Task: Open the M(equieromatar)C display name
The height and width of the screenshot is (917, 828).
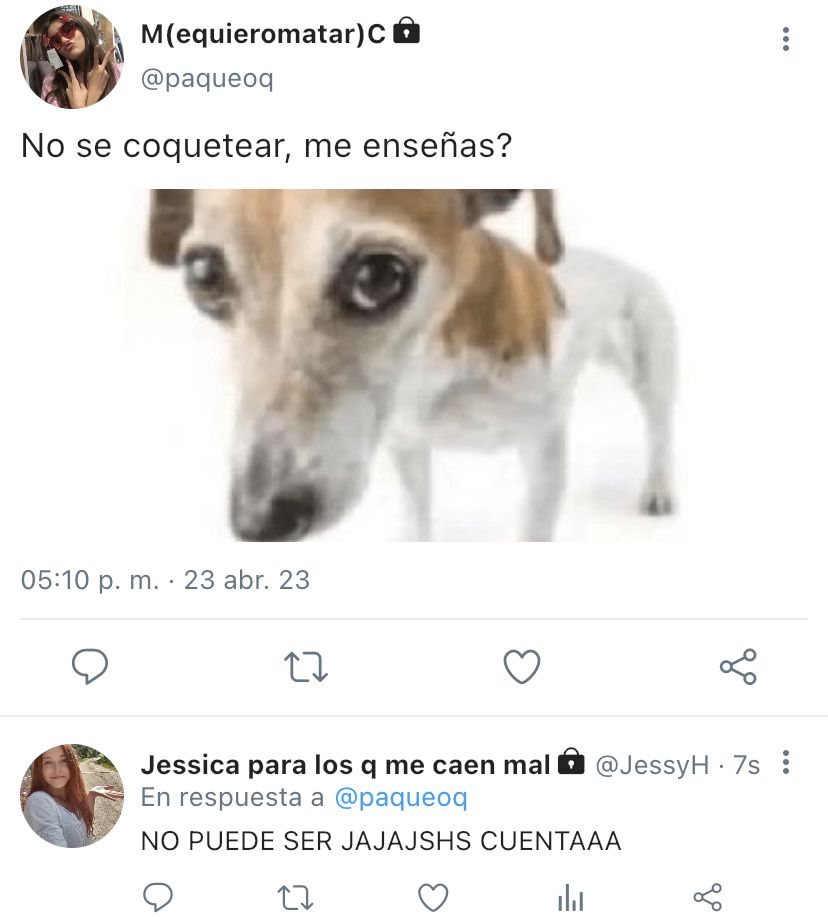Action: coord(263,34)
